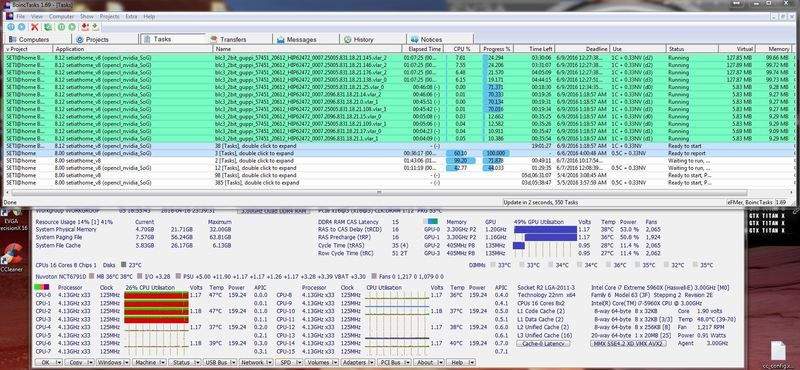Screen dimensions: 800x370
Task: Open the Computer menu
Action: coord(61,17)
